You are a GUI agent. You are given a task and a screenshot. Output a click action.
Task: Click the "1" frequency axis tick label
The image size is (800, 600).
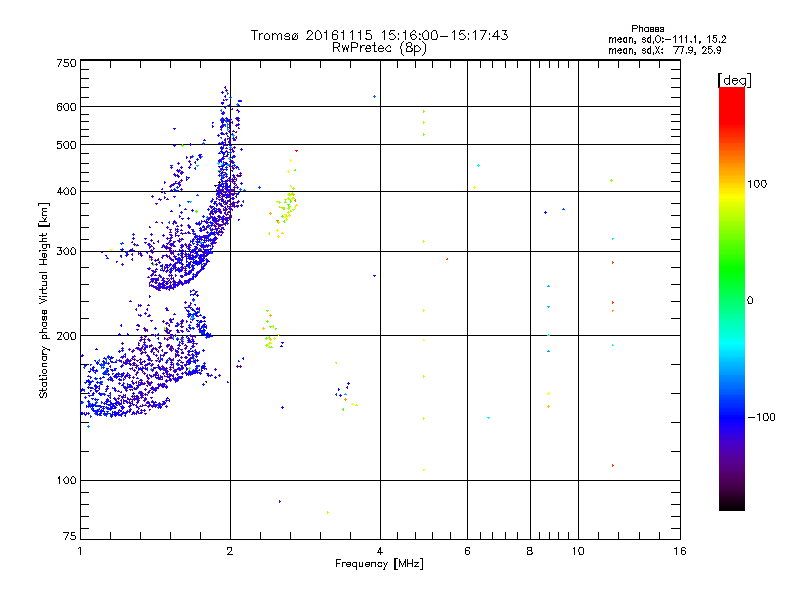(80, 551)
